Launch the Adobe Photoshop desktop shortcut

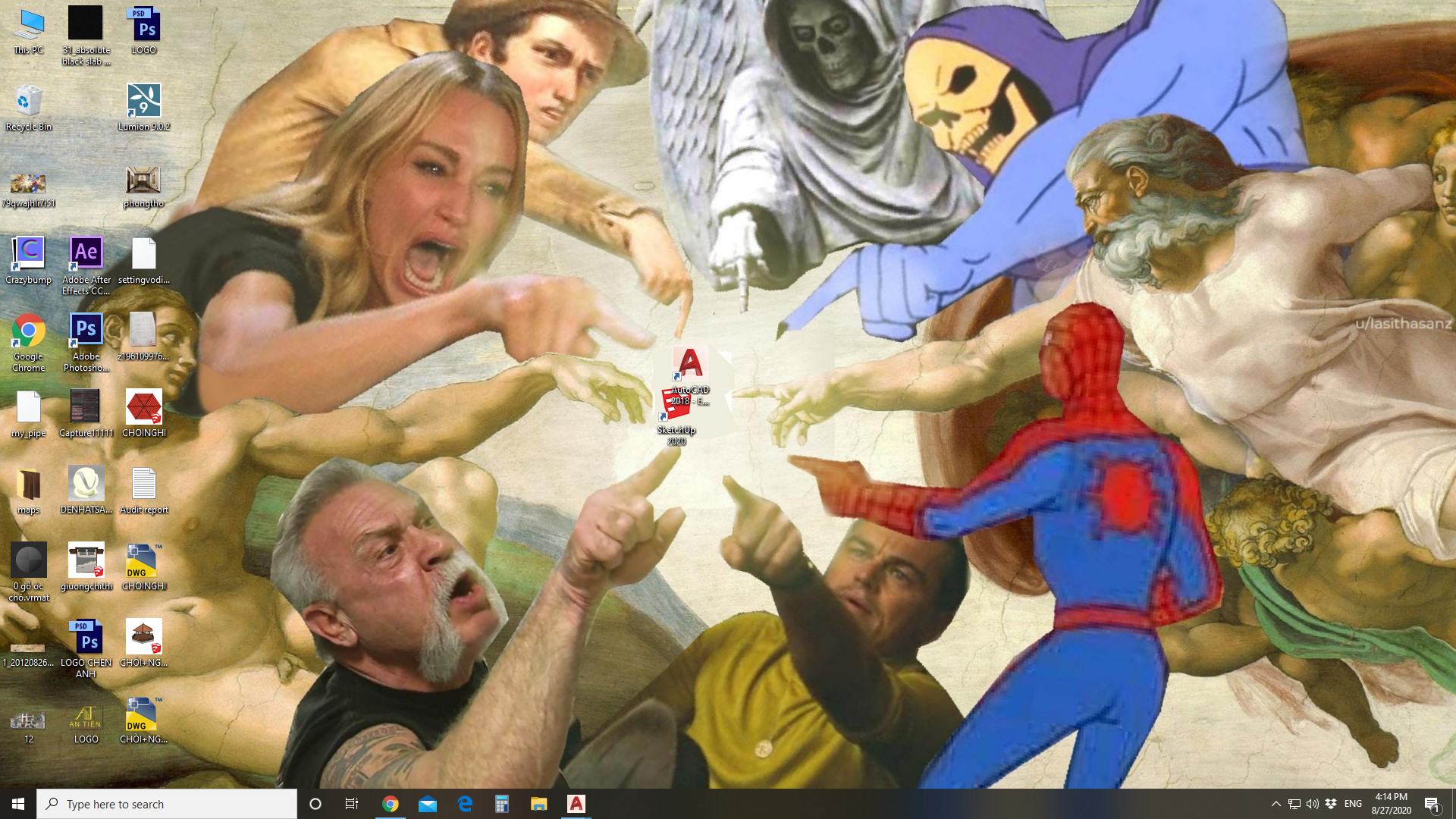coord(86,343)
